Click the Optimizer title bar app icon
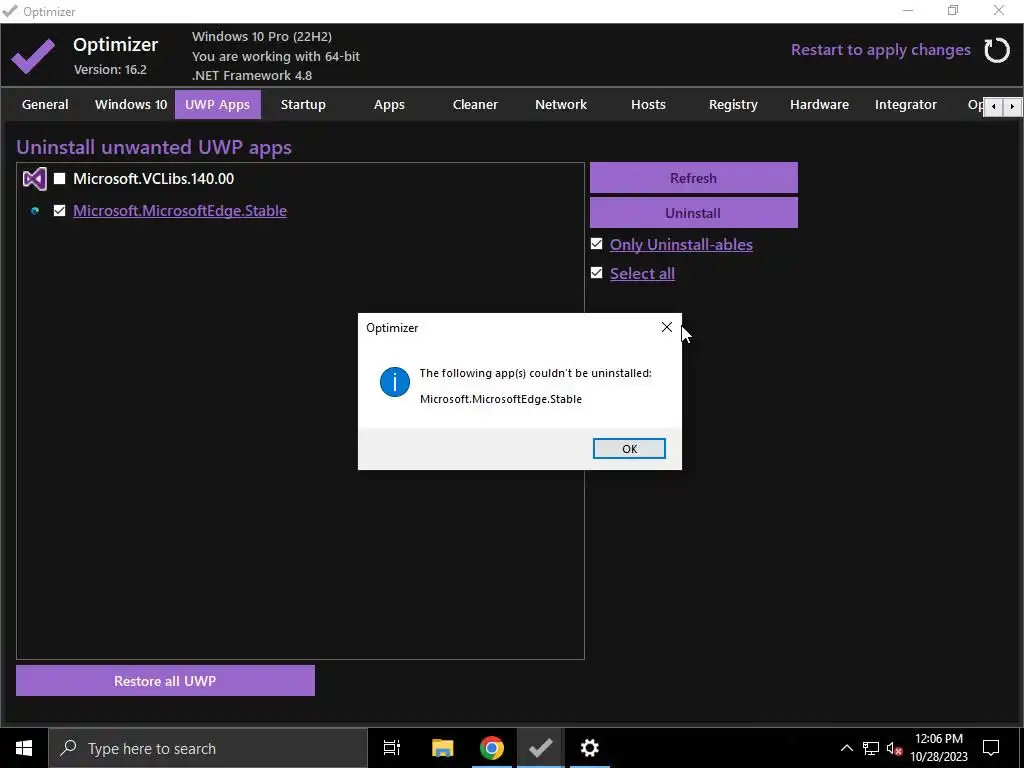This screenshot has height=768, width=1024. coord(10,11)
